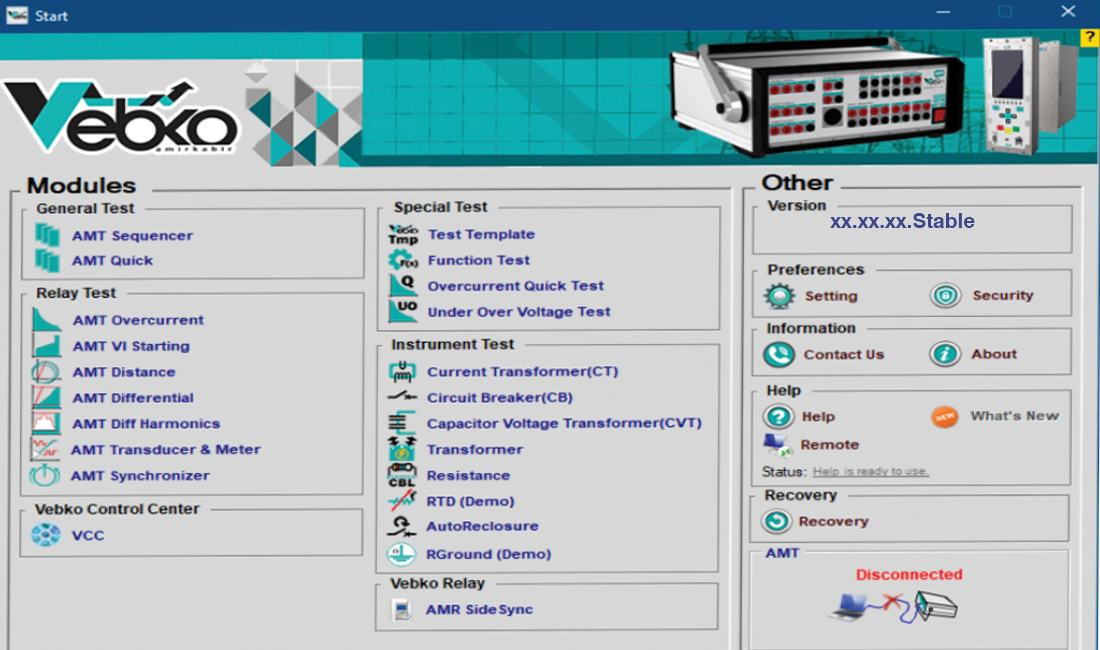Screen dimensions: 1100x650
Task: Click the RTD (Demo) icon
Action: [402, 501]
